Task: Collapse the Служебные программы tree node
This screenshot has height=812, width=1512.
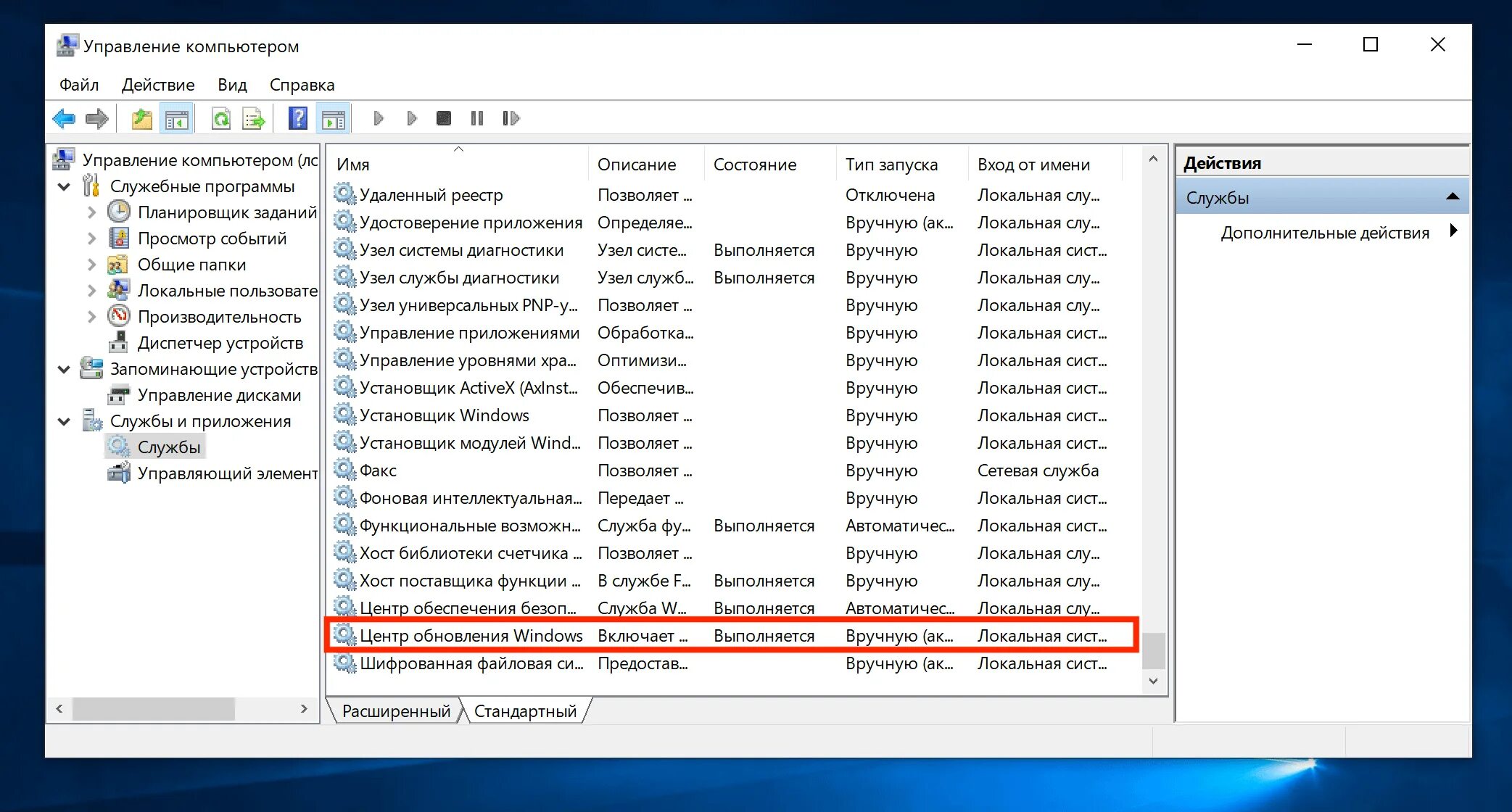Action: pyautogui.click(x=65, y=186)
